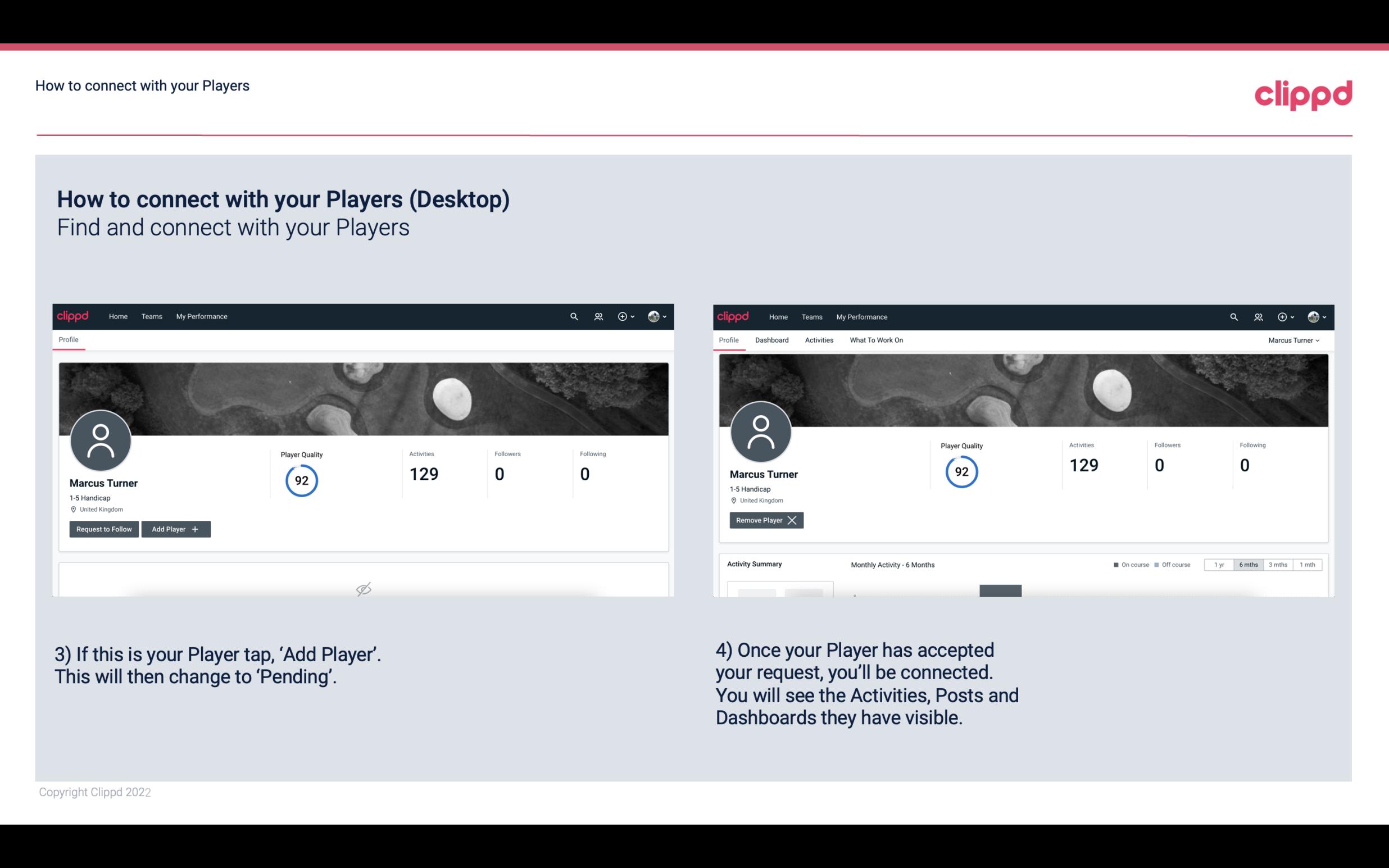Click the settings gear icon in right navbar

coord(1283,317)
